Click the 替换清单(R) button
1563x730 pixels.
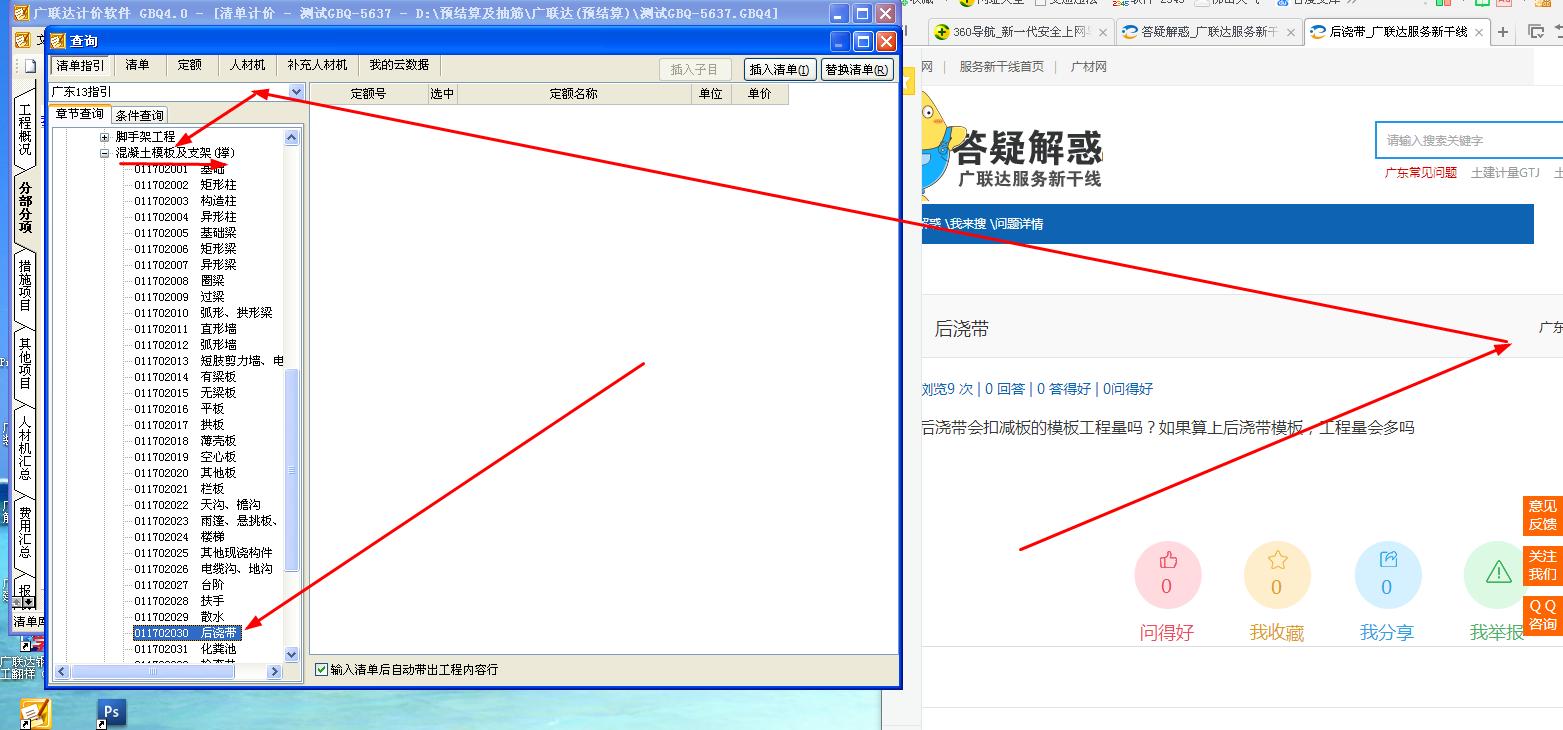point(858,69)
